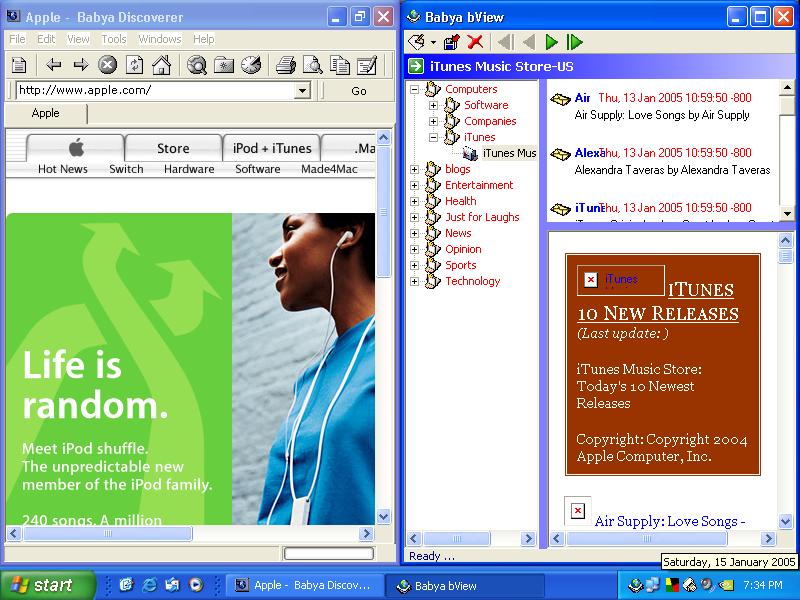The width and height of the screenshot is (800, 600).
Task: Expand the Software folder under Computers
Action: coord(433,106)
